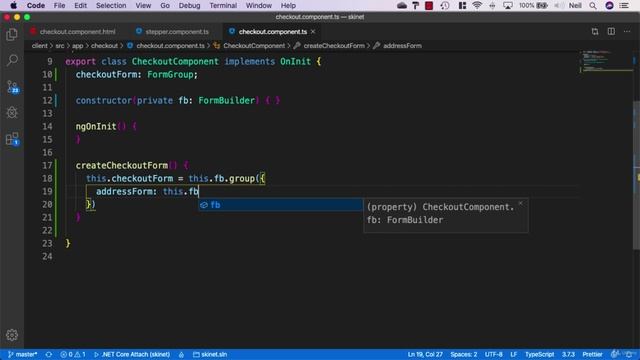Viewport: 640px width, 360px height.
Task: Close the checkout.component.ts tab
Action: click(313, 31)
